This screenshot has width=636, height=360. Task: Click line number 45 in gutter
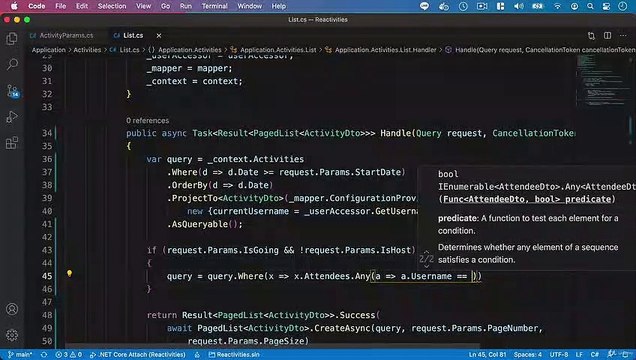click(x=47, y=276)
